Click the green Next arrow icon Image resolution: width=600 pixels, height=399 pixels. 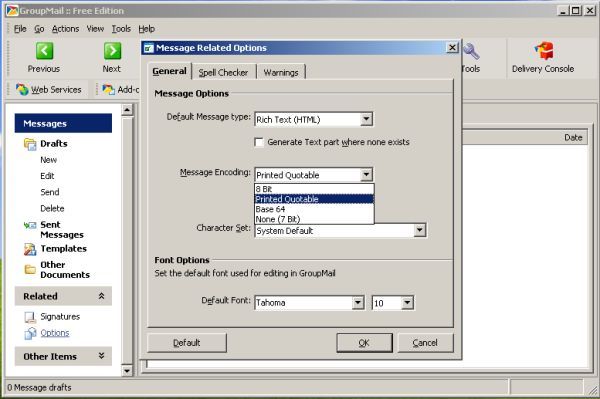112,50
